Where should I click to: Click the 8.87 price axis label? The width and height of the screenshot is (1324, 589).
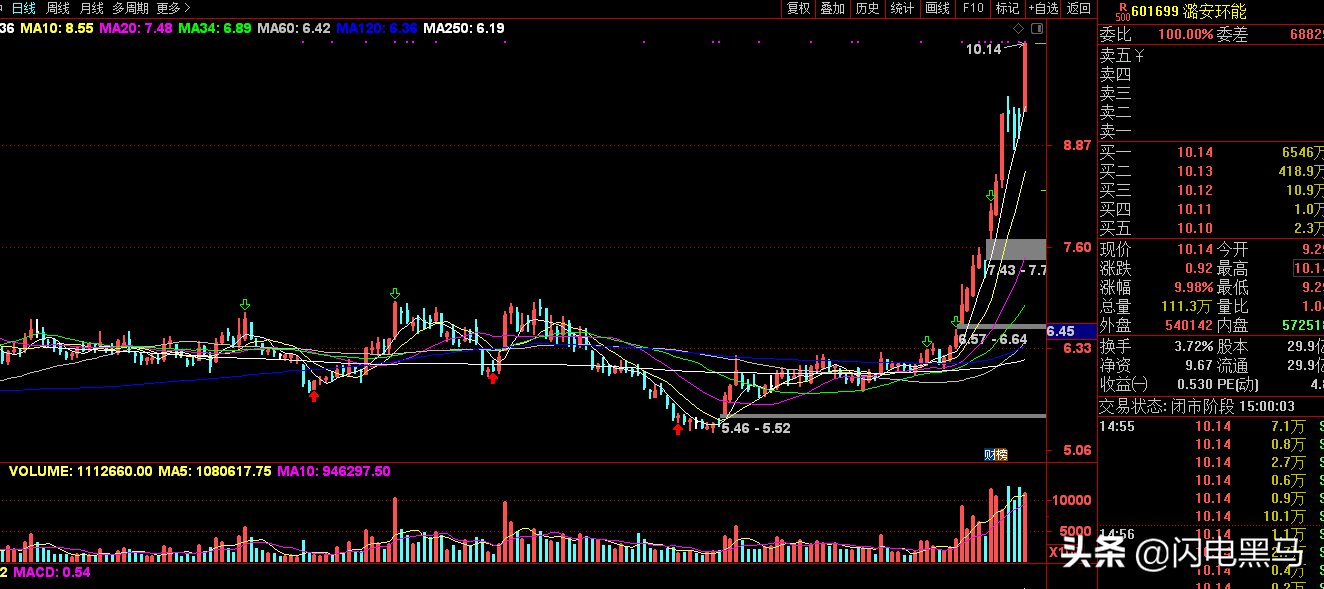click(x=1077, y=145)
